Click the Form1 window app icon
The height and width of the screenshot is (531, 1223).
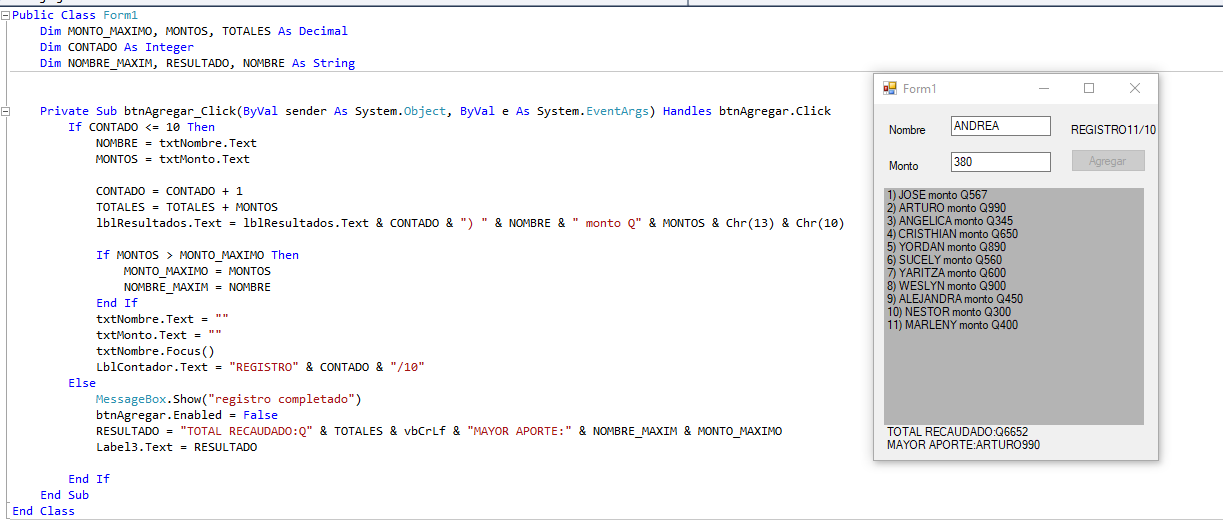pyautogui.click(x=890, y=88)
